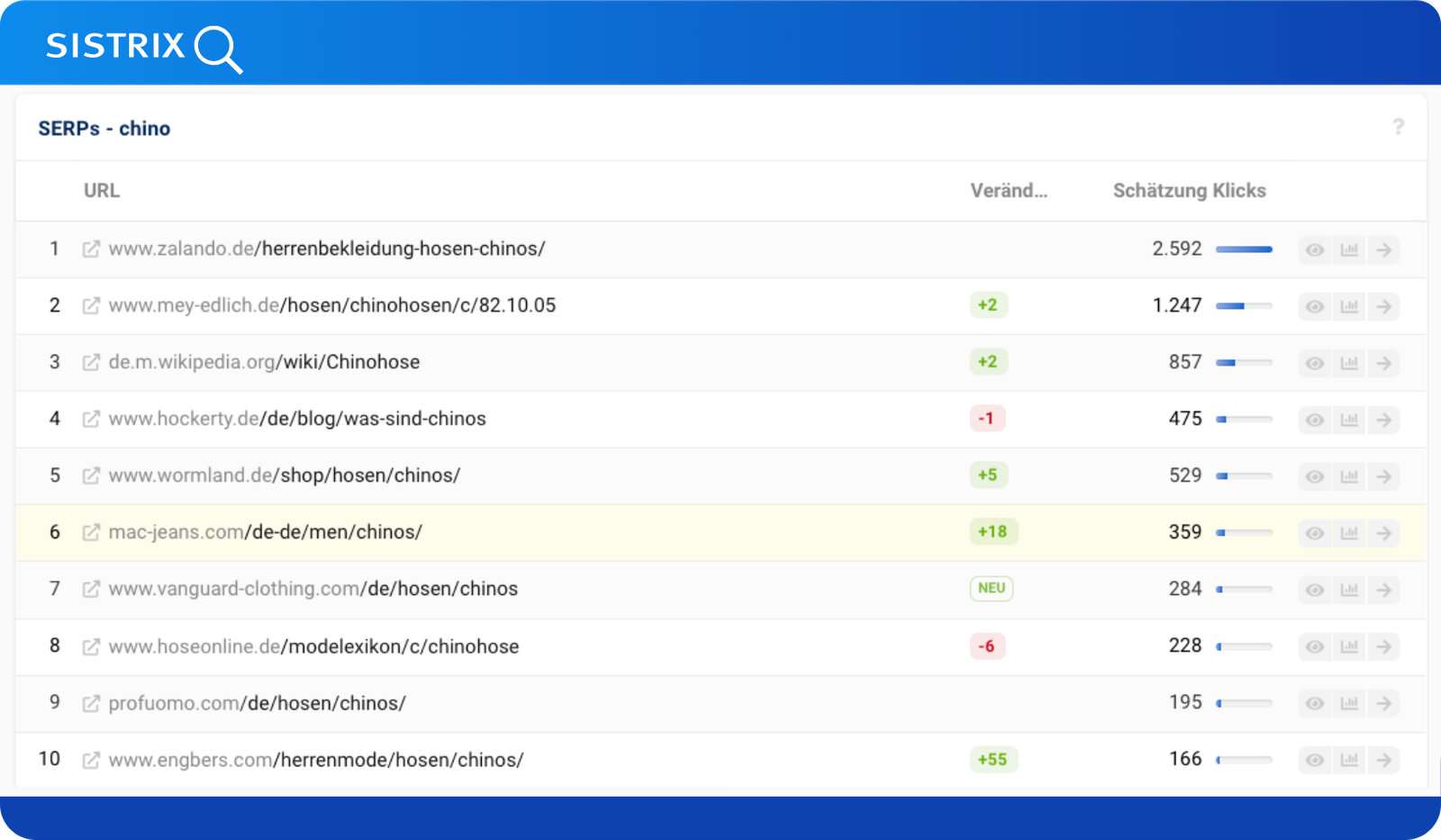Open external link icon for zalando.de row
Screen dimensions: 1441x840
[91, 249]
